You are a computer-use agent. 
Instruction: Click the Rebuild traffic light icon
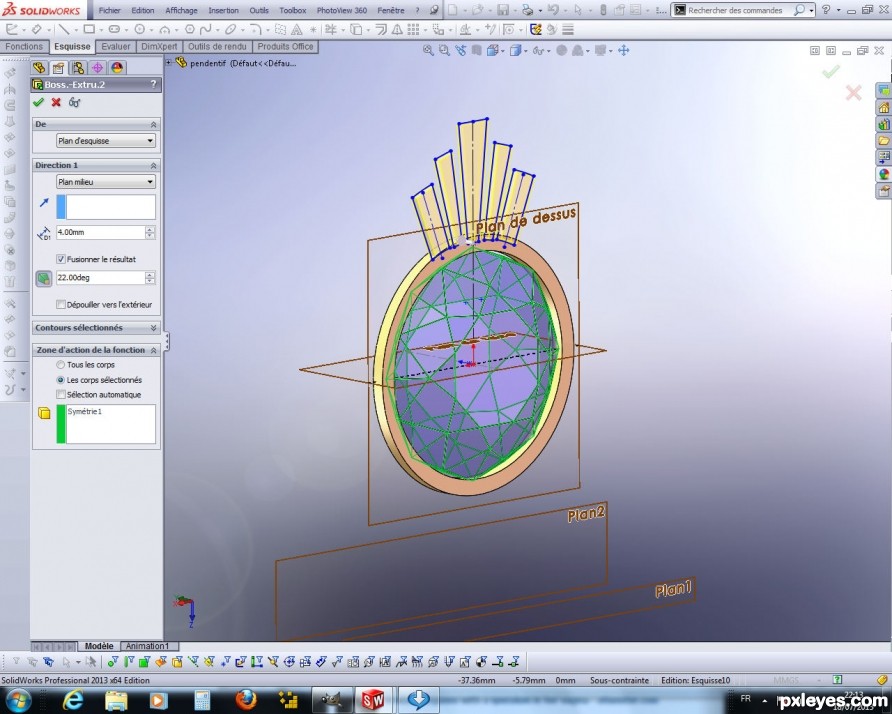pyautogui.click(x=603, y=10)
